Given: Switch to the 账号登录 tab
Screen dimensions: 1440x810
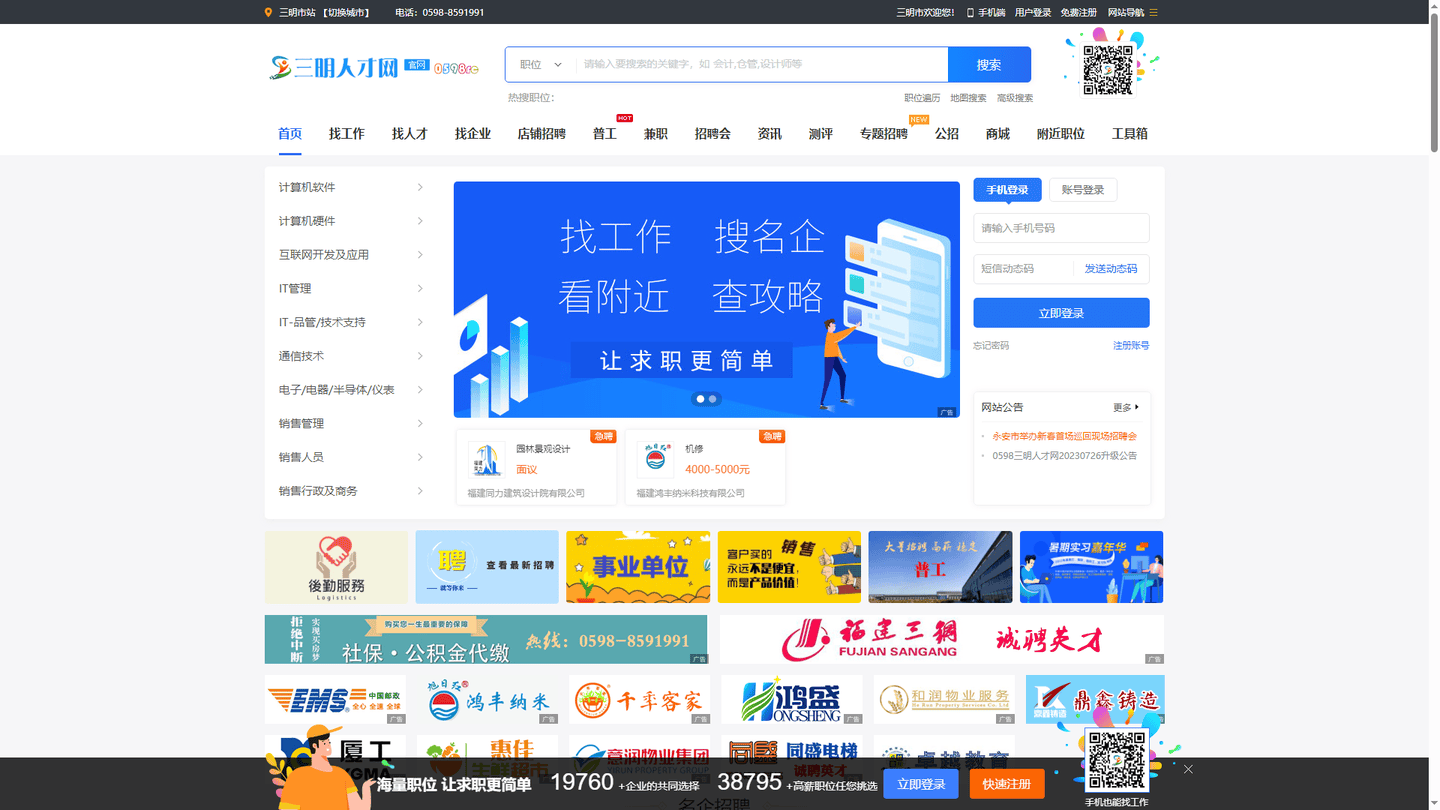Looking at the screenshot, I should (1083, 190).
